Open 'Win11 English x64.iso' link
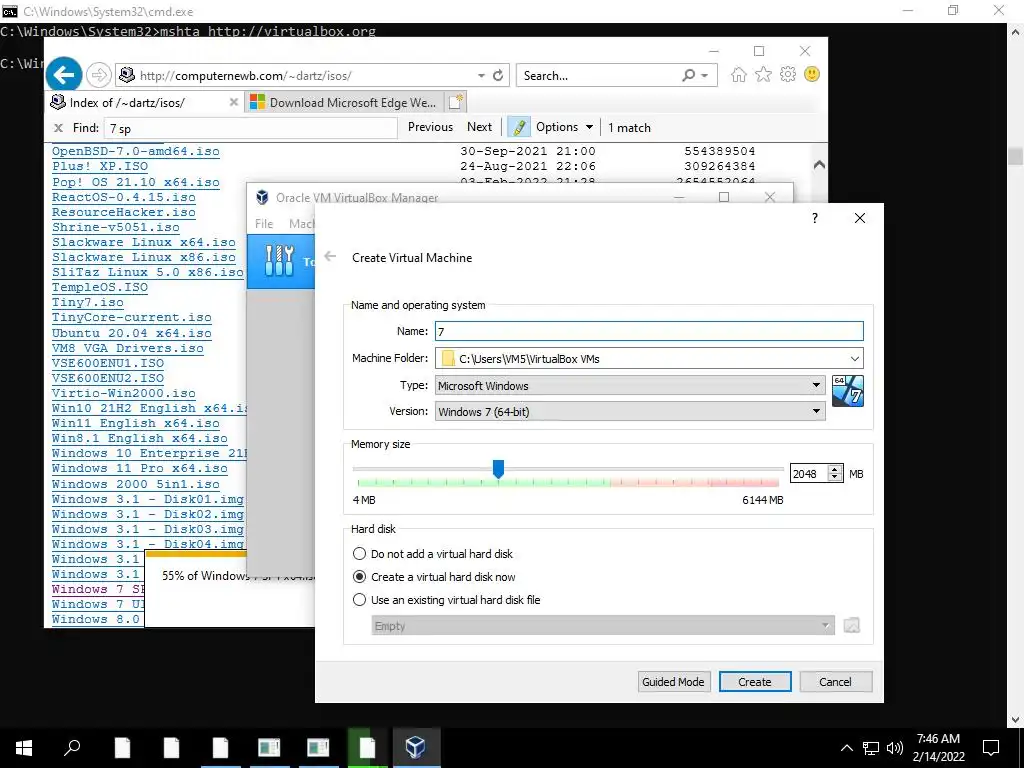The width and height of the screenshot is (1024, 768). click(x=136, y=423)
